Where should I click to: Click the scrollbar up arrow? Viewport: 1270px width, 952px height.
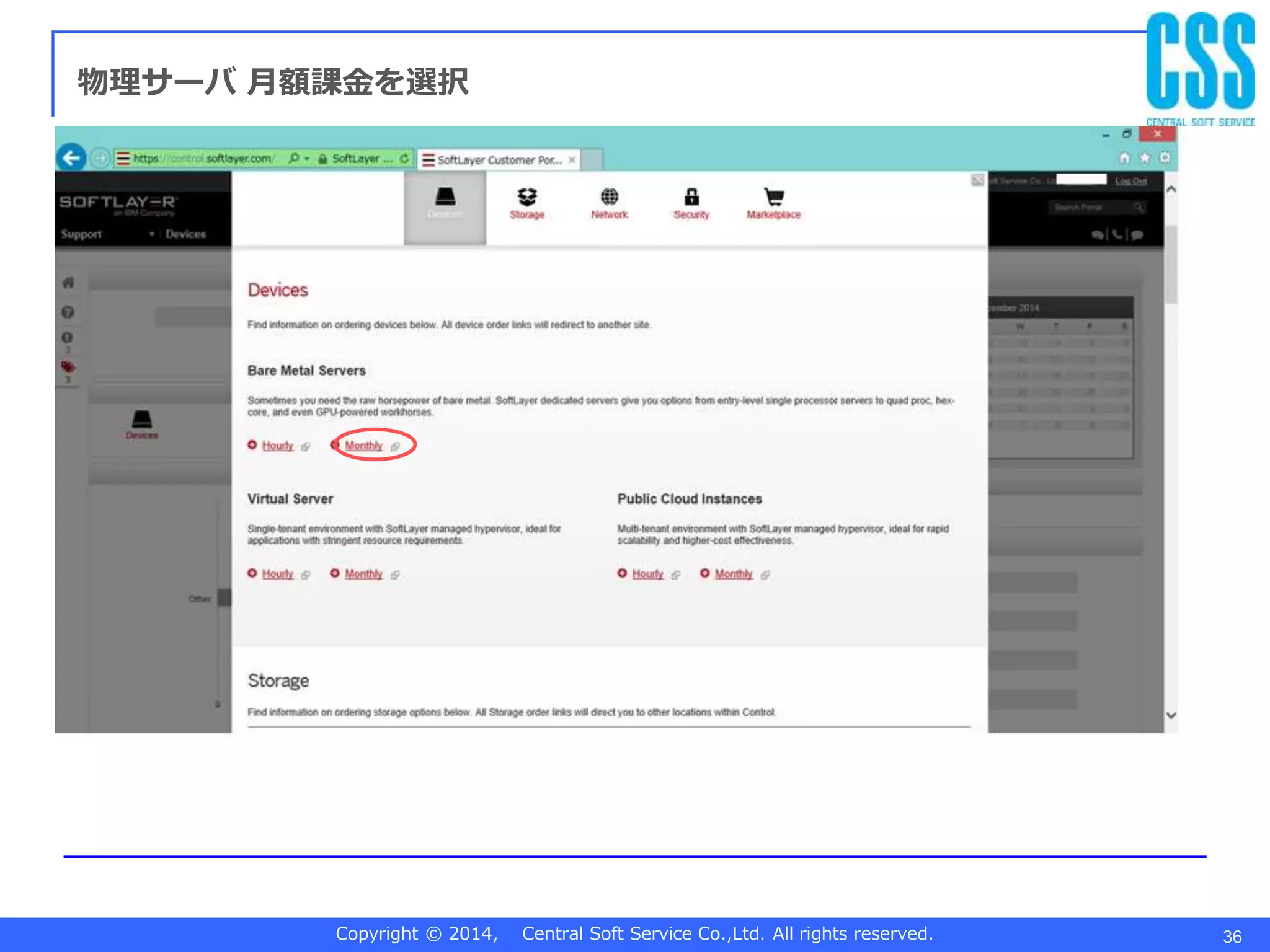[x=1171, y=189]
